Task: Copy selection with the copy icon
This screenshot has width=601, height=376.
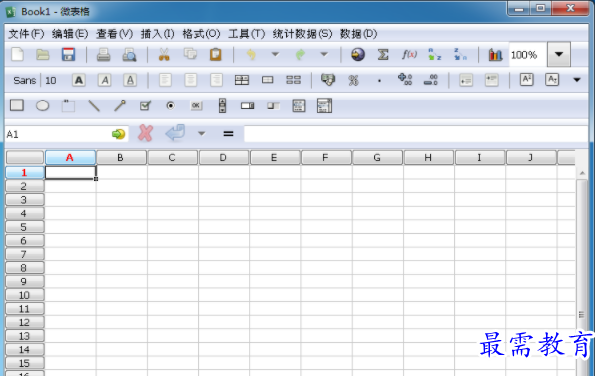Action: coord(190,54)
